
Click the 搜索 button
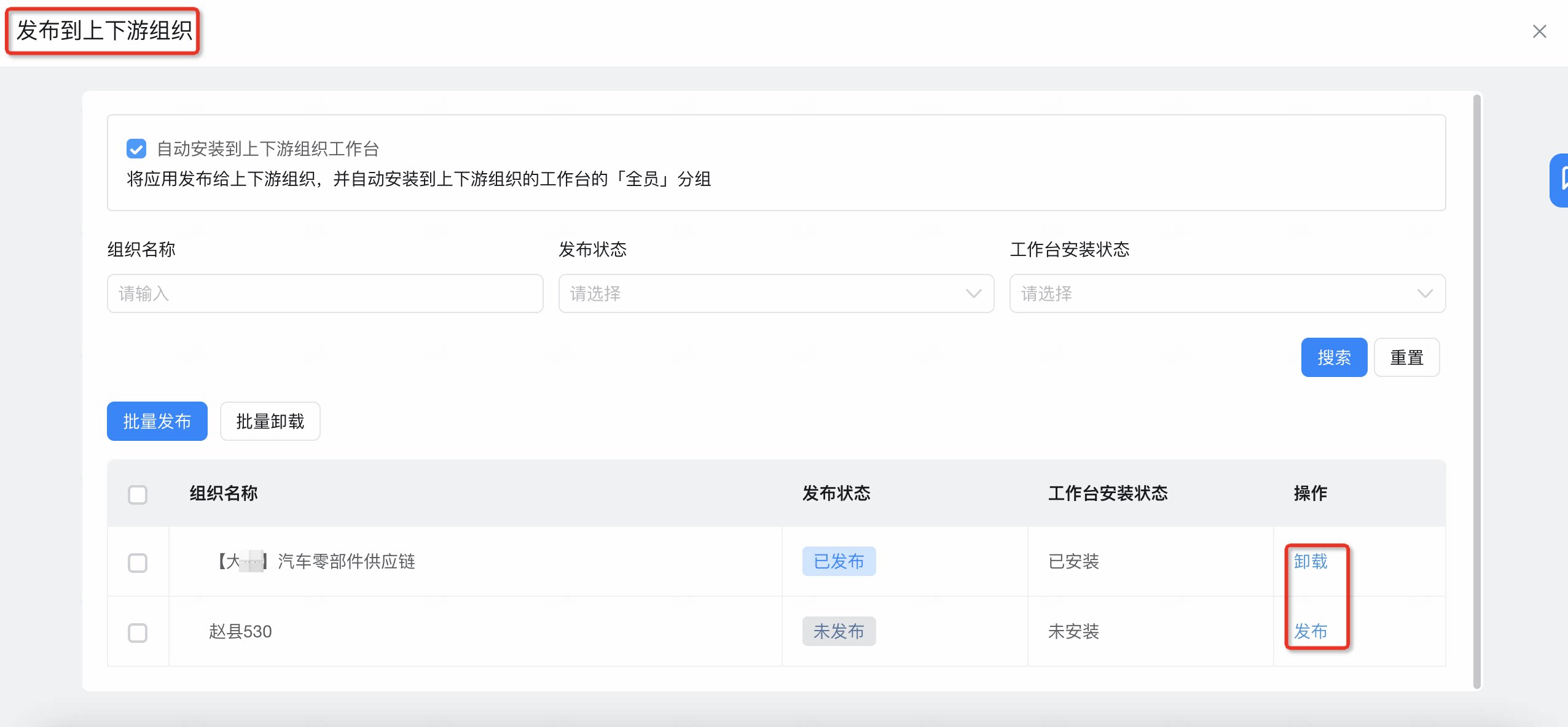pos(1334,357)
